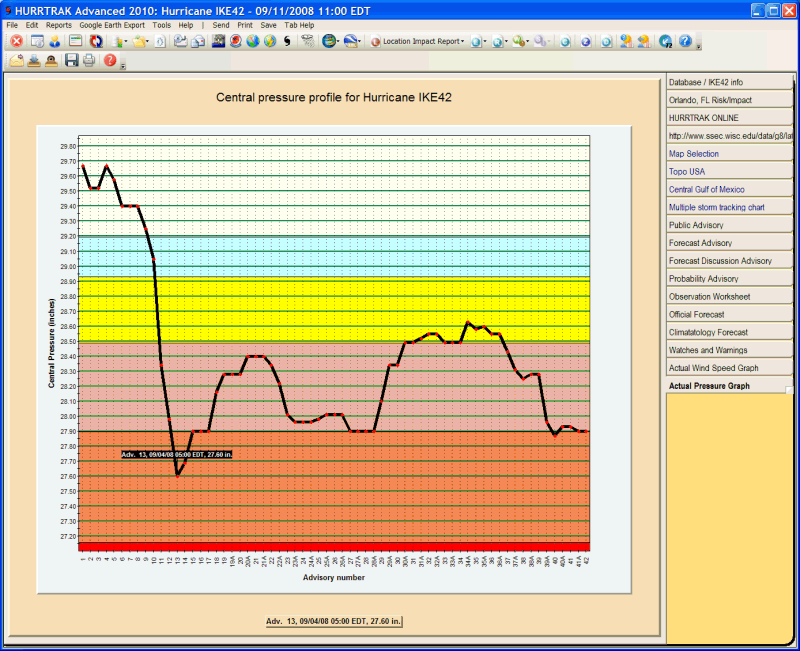Click the floppy disk save icon
This screenshot has width=800, height=651.
(71, 61)
